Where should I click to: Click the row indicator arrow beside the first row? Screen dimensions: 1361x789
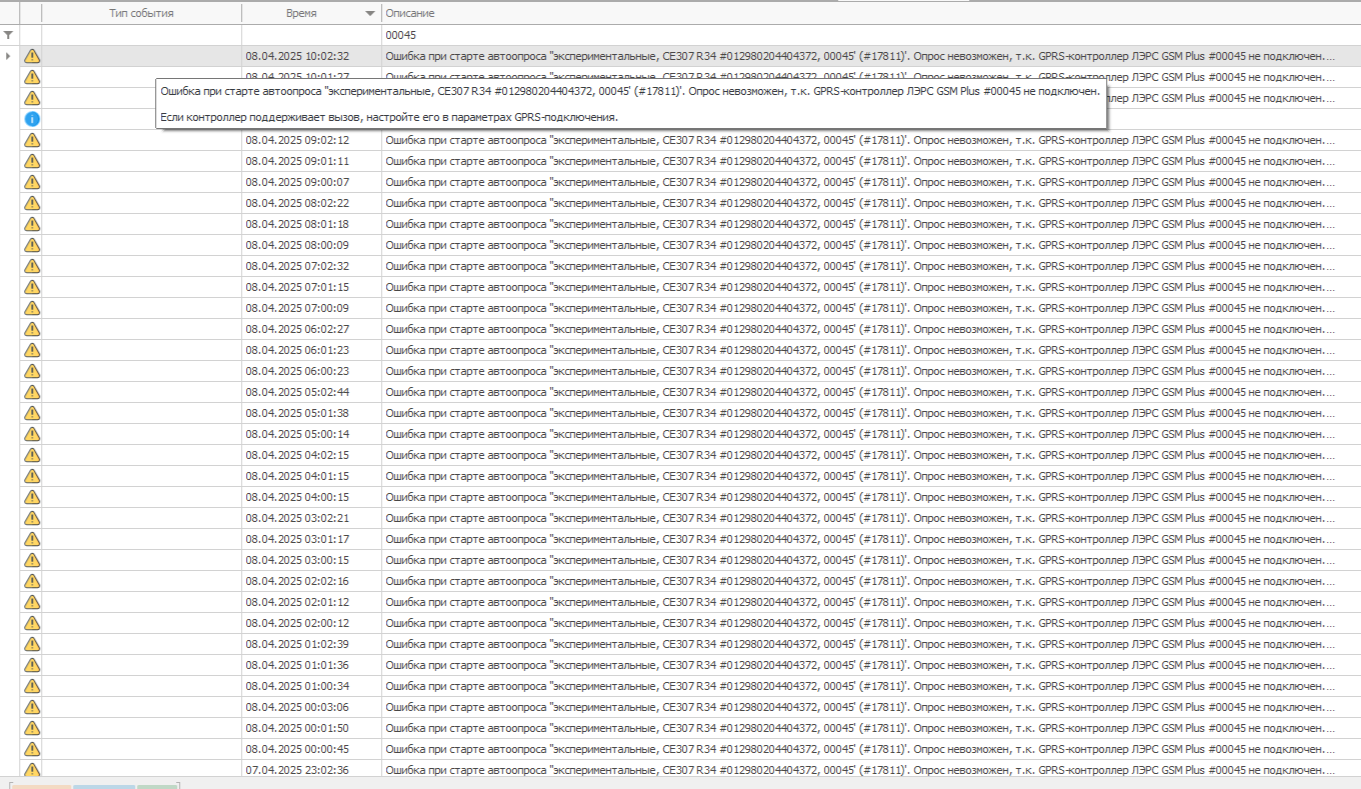click(x=9, y=56)
